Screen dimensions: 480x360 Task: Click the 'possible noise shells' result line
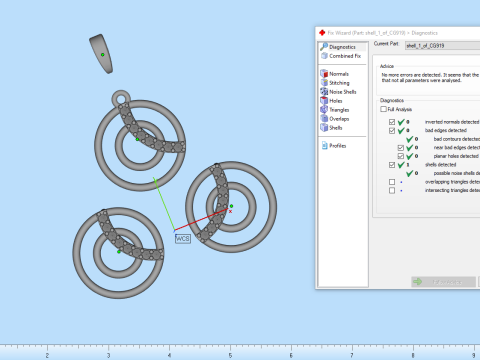pyautogui.click(x=456, y=173)
